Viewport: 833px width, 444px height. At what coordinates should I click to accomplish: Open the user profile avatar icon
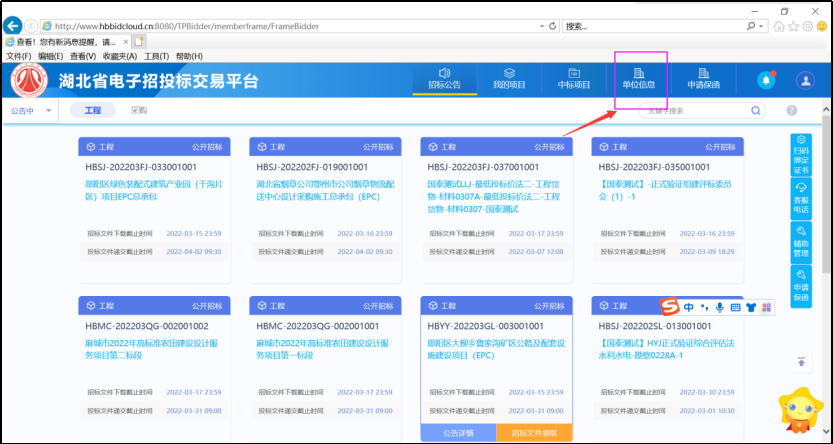(805, 80)
